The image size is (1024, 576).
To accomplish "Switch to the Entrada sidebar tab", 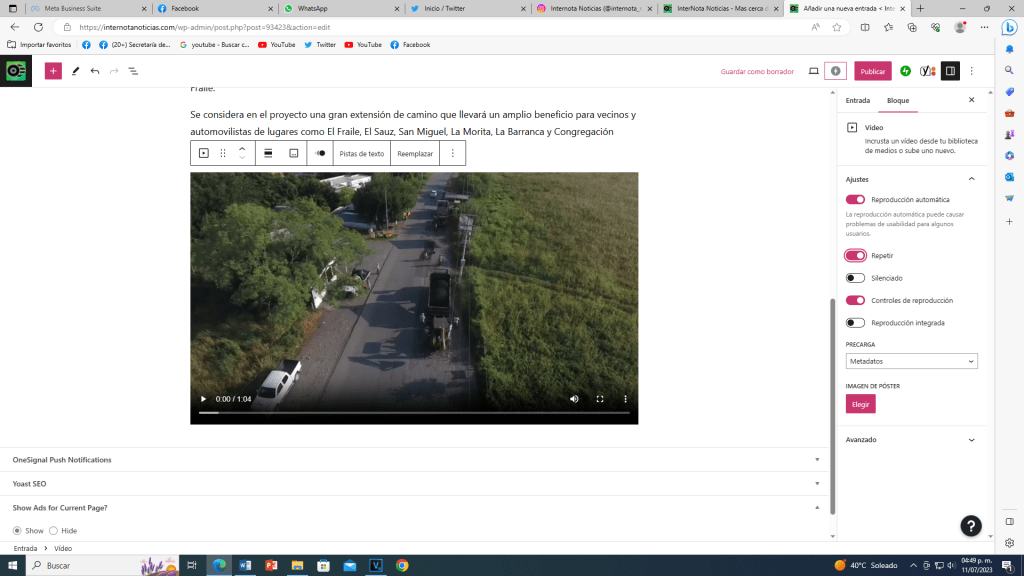I will 858,101.
